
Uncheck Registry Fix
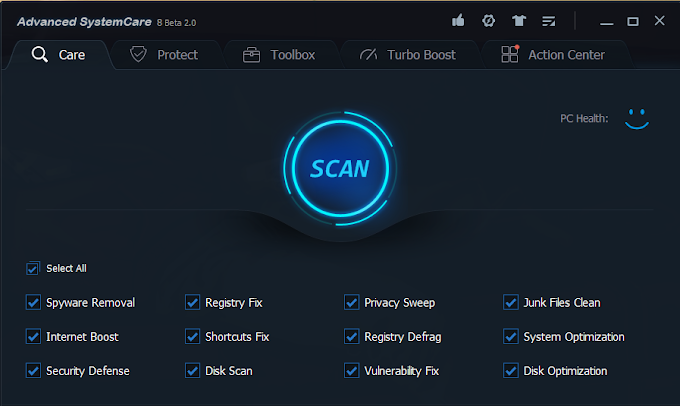(193, 302)
